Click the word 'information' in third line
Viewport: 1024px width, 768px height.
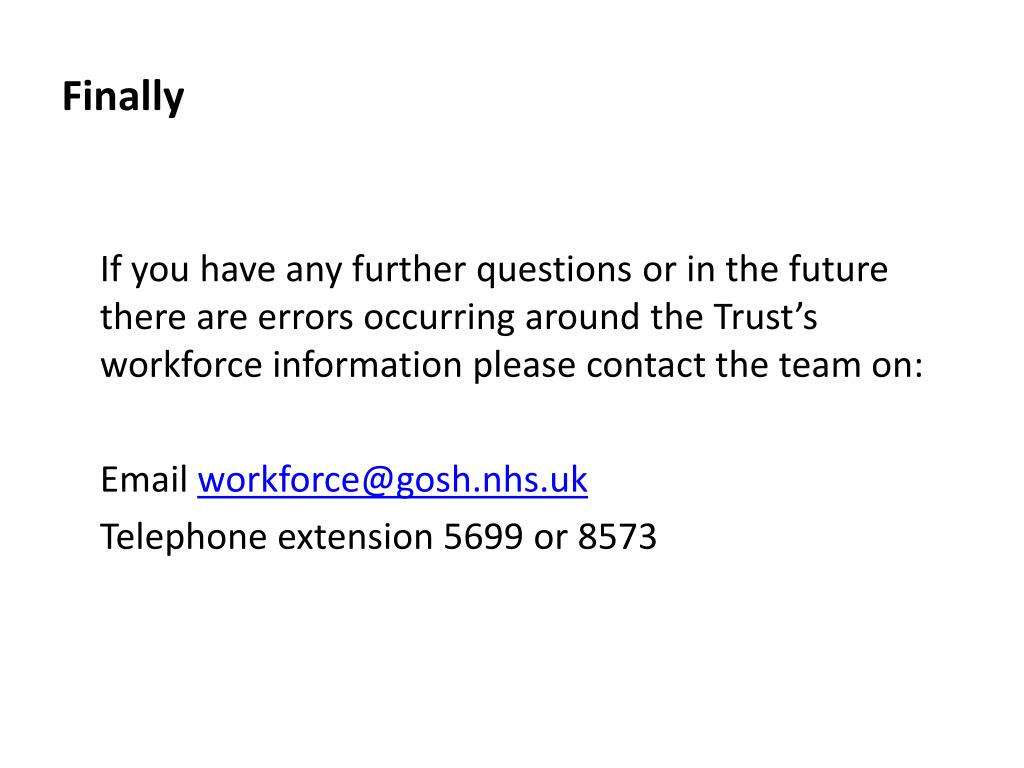(x=367, y=365)
